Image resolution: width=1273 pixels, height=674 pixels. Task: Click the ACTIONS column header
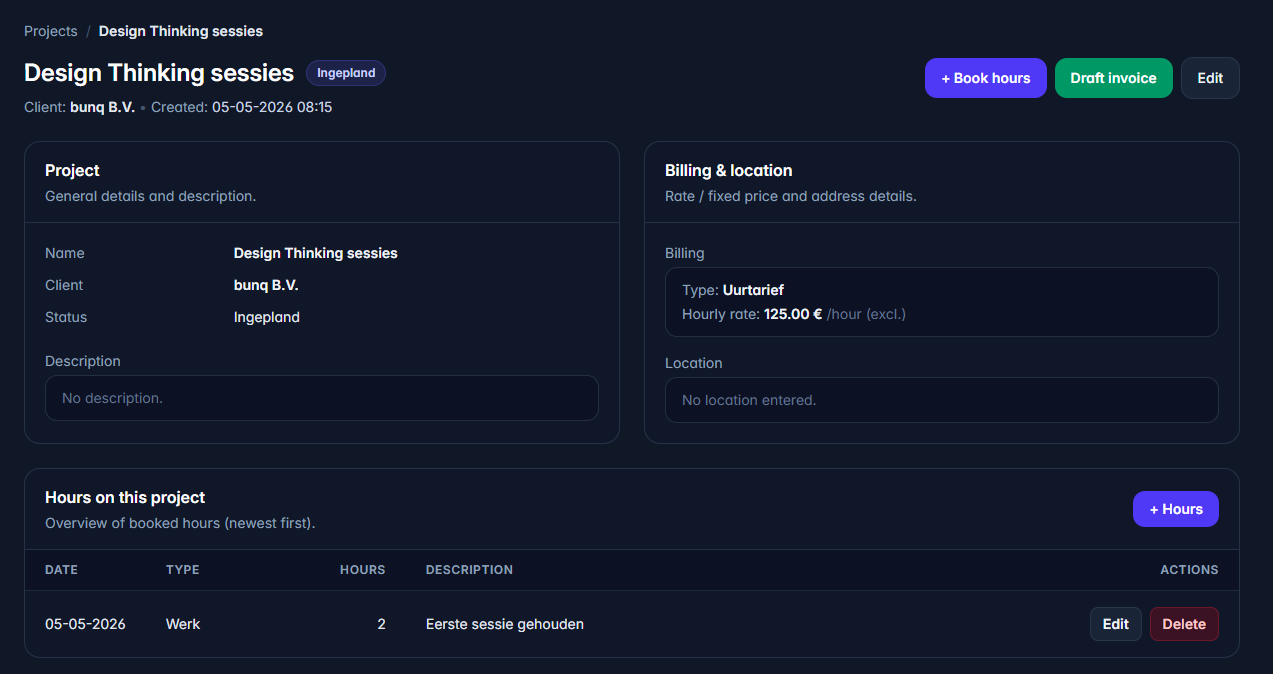point(1189,570)
